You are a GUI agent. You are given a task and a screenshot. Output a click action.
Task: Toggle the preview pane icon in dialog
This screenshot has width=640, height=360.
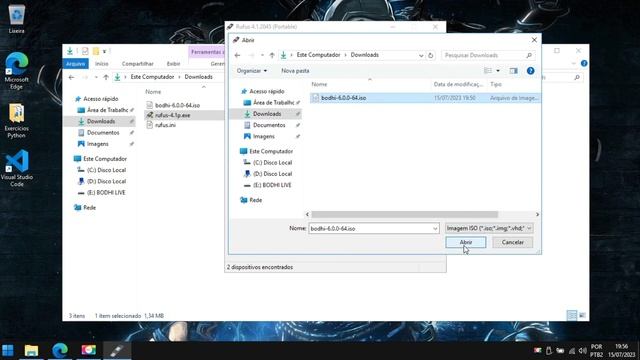pos(513,71)
